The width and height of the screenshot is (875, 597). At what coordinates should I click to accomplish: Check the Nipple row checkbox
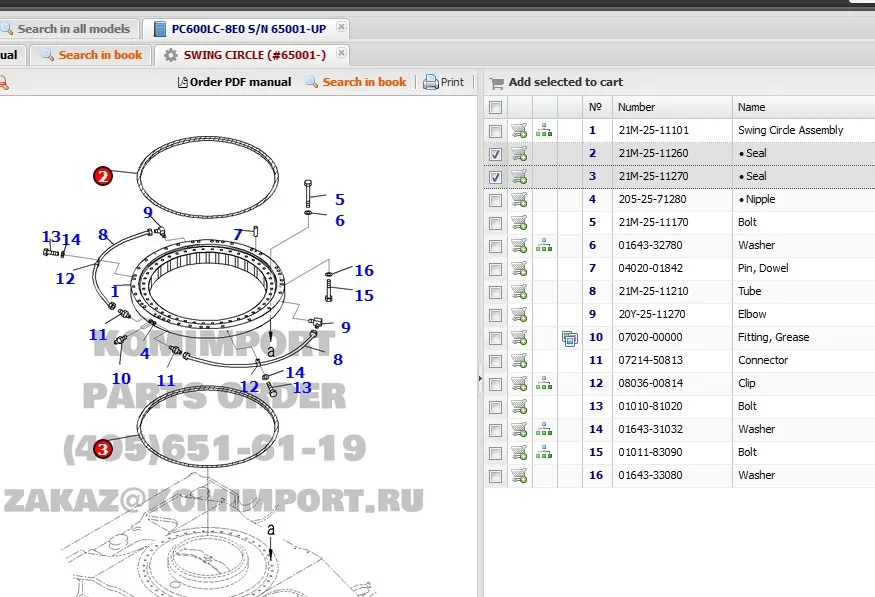[x=495, y=200]
